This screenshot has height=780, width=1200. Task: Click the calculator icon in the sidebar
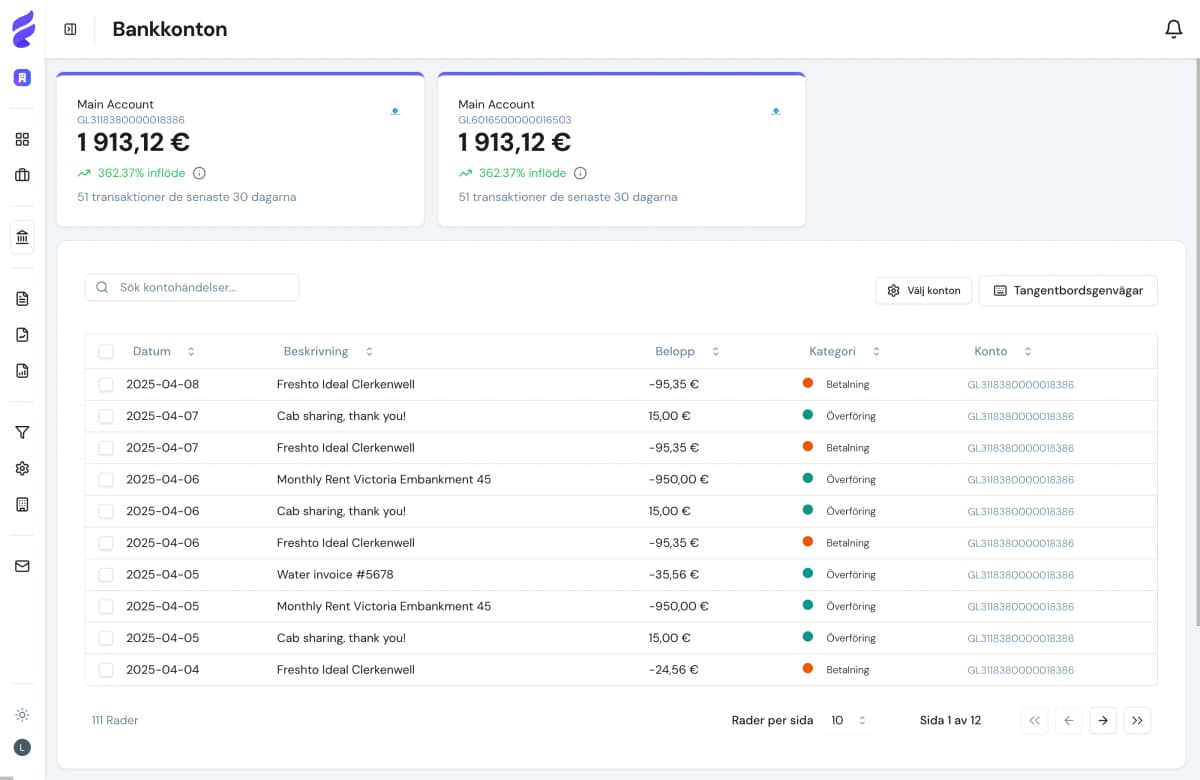(x=21, y=504)
